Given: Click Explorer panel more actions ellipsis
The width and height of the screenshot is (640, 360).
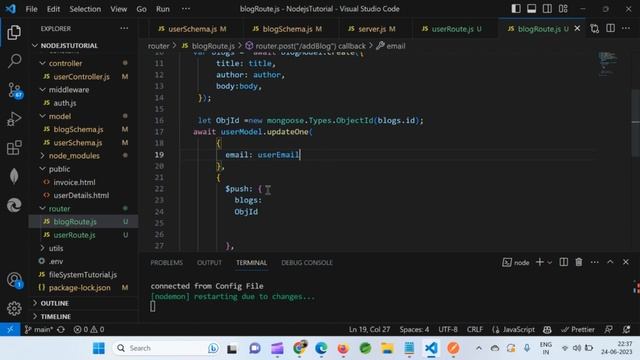Looking at the screenshot, I should (124, 29).
